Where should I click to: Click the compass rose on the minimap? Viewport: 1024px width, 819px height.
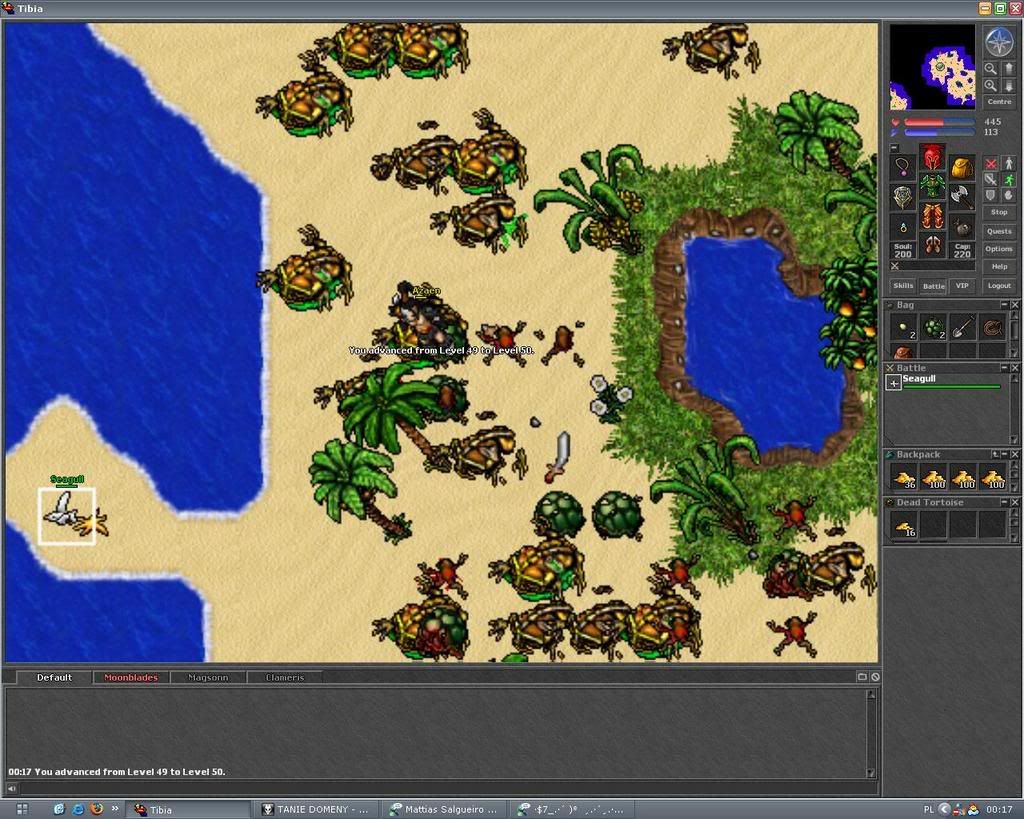coord(999,42)
